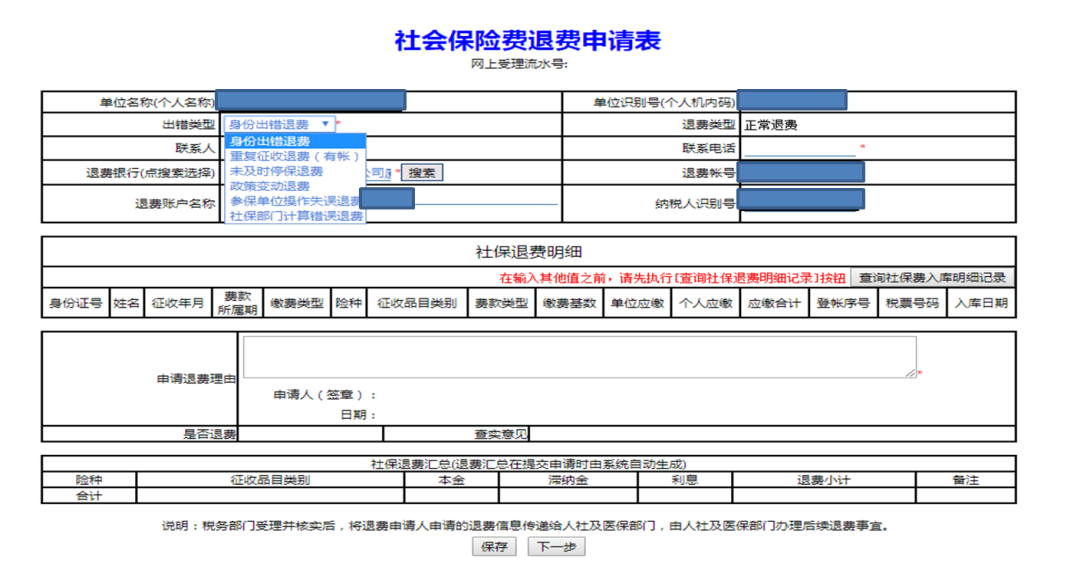
Task: Click the 退费类型 label
Action: tap(709, 125)
